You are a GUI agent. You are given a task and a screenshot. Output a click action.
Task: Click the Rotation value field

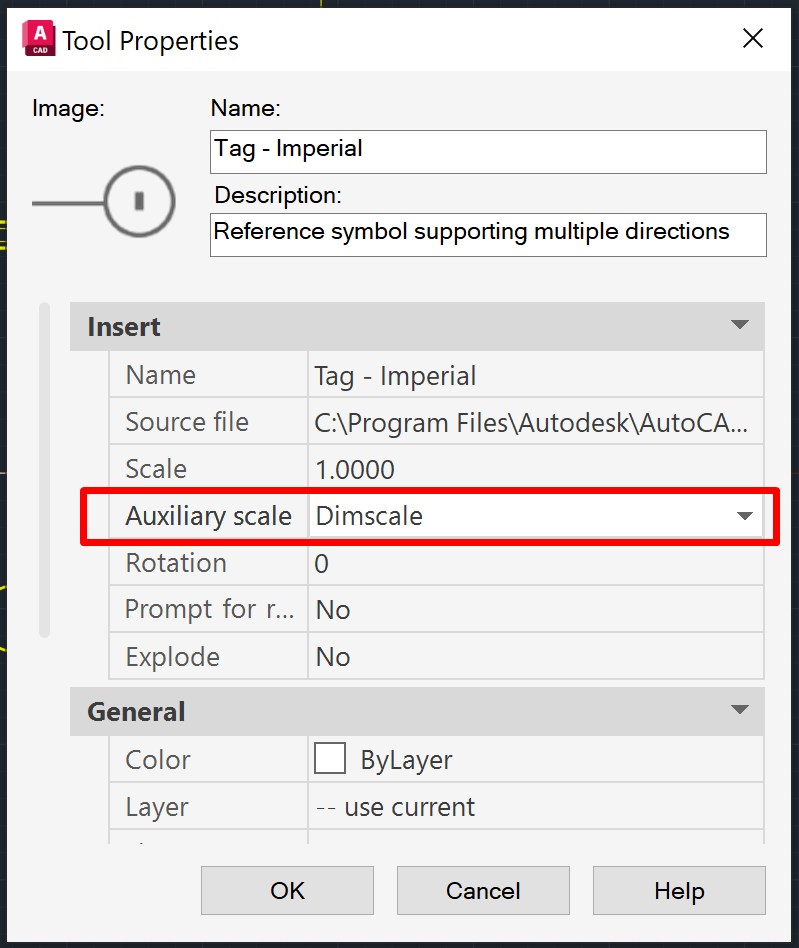[x=534, y=564]
